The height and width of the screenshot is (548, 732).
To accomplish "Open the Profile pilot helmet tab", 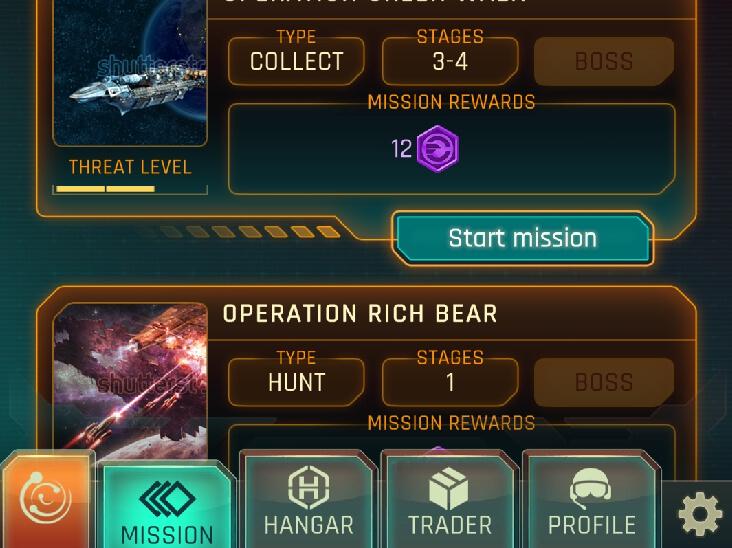I will click(x=591, y=500).
